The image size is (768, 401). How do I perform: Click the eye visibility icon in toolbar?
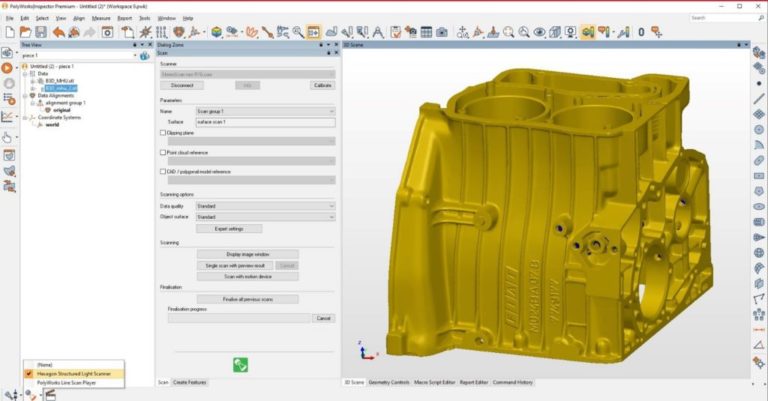539,32
